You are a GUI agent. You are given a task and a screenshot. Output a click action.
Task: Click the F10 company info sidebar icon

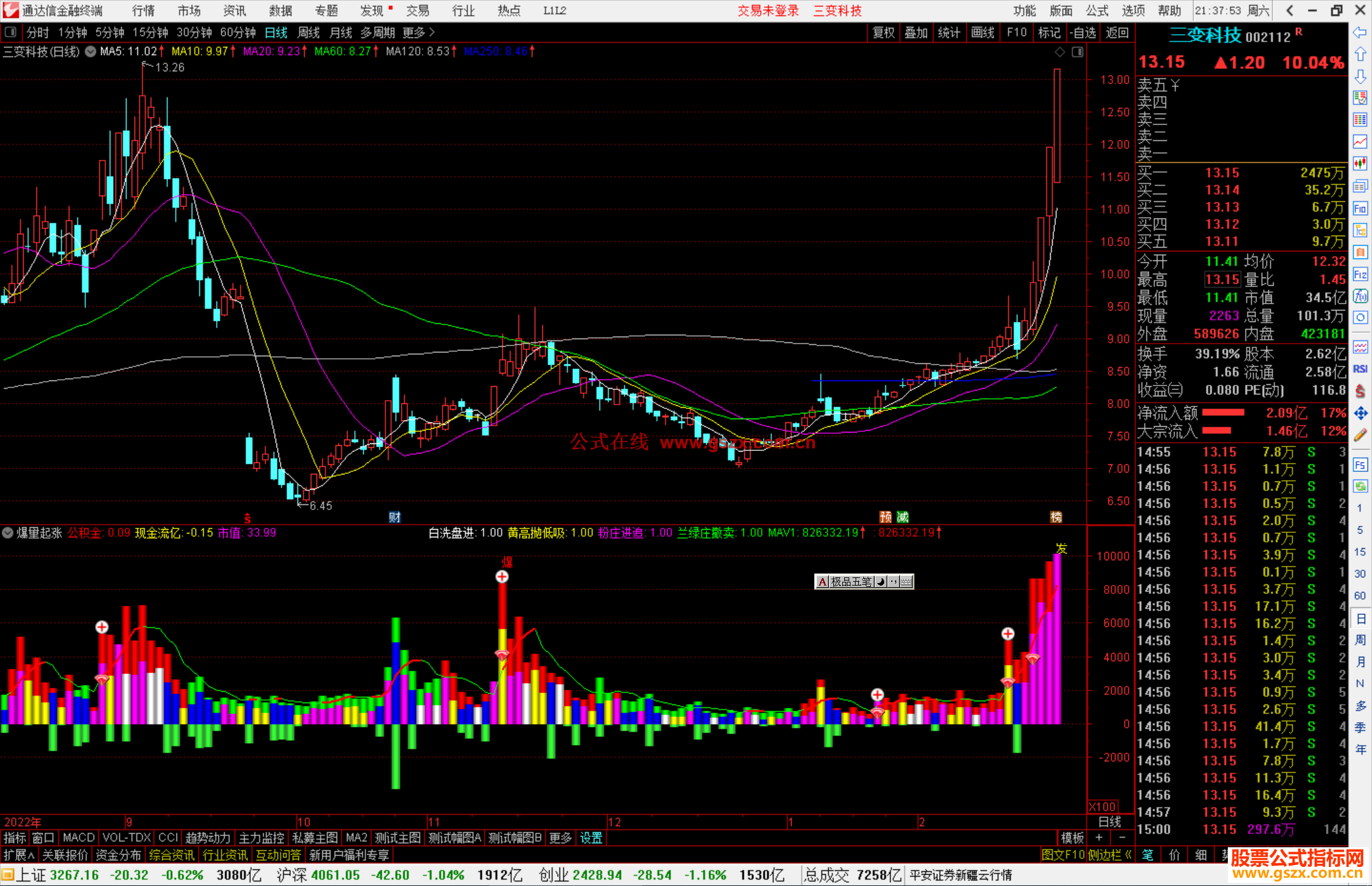tap(1360, 208)
